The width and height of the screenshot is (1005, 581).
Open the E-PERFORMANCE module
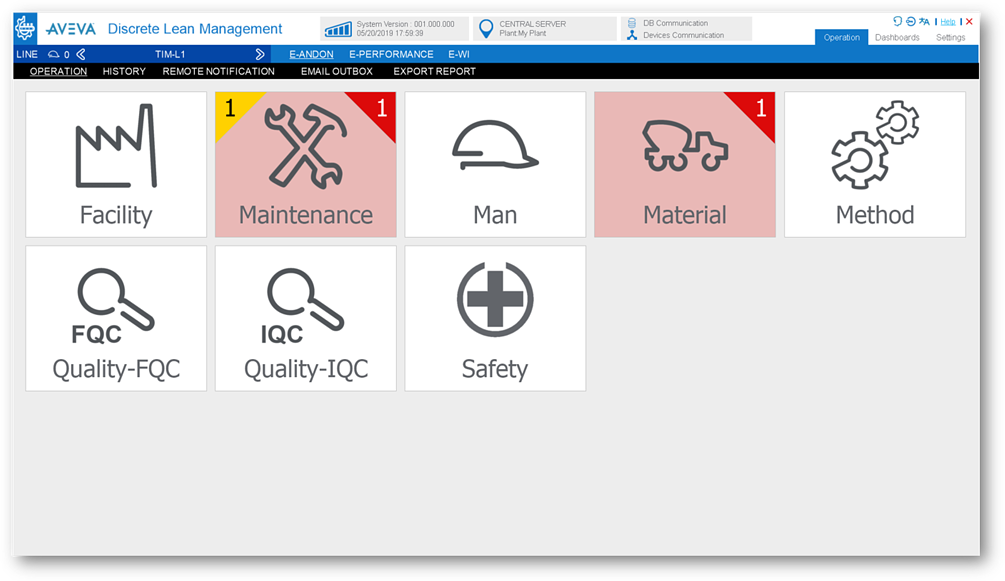pyautogui.click(x=391, y=55)
